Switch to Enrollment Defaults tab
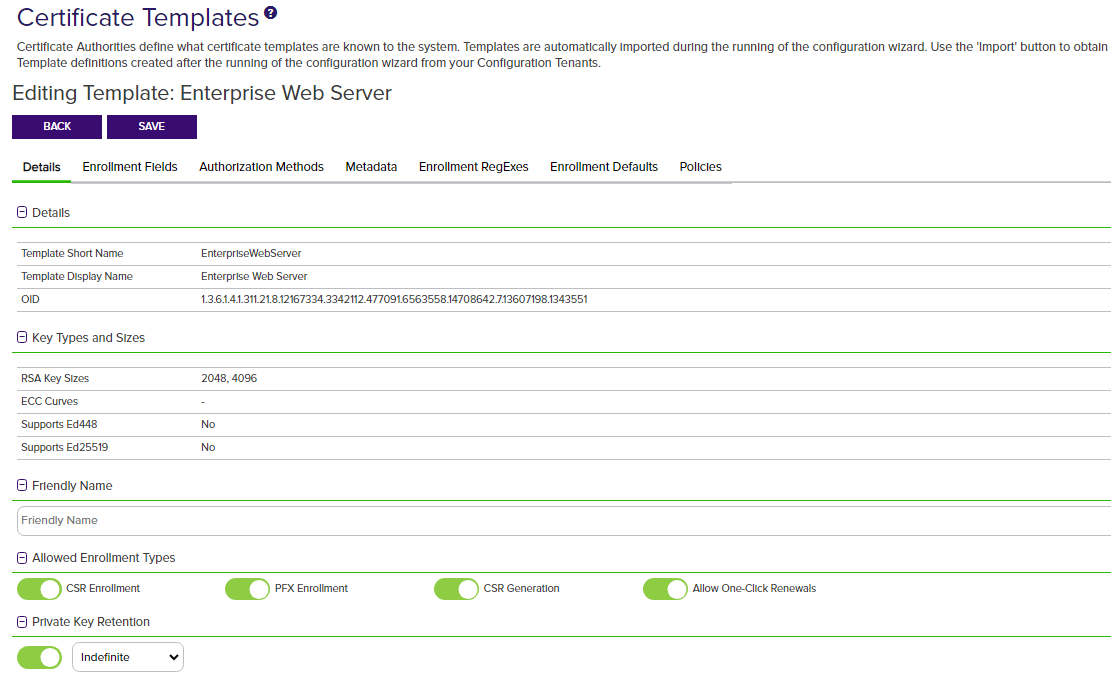This screenshot has width=1111, height=676. tap(604, 167)
